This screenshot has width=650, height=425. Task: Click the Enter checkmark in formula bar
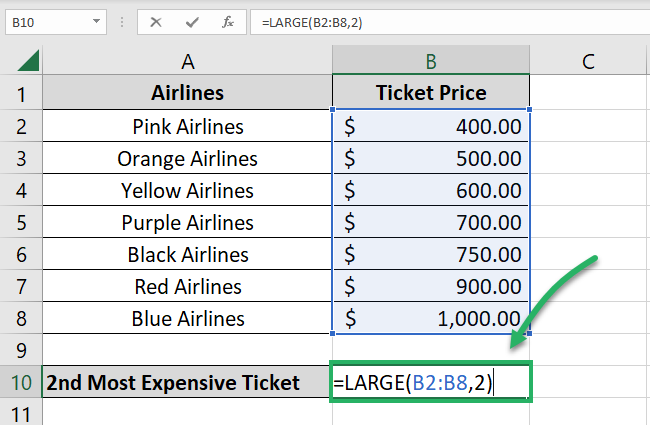pyautogui.click(x=192, y=20)
